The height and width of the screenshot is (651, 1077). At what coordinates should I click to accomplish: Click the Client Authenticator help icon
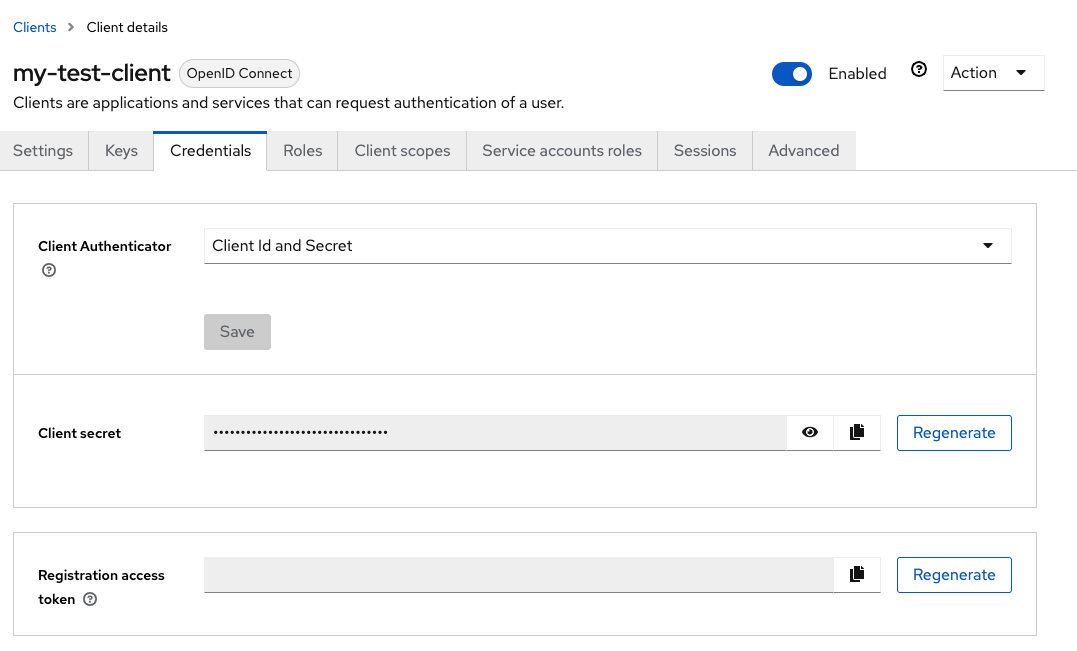(49, 270)
